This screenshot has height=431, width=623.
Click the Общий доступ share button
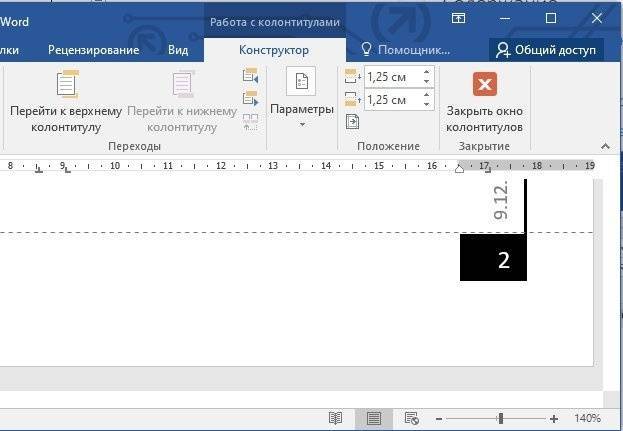pyautogui.click(x=546, y=50)
